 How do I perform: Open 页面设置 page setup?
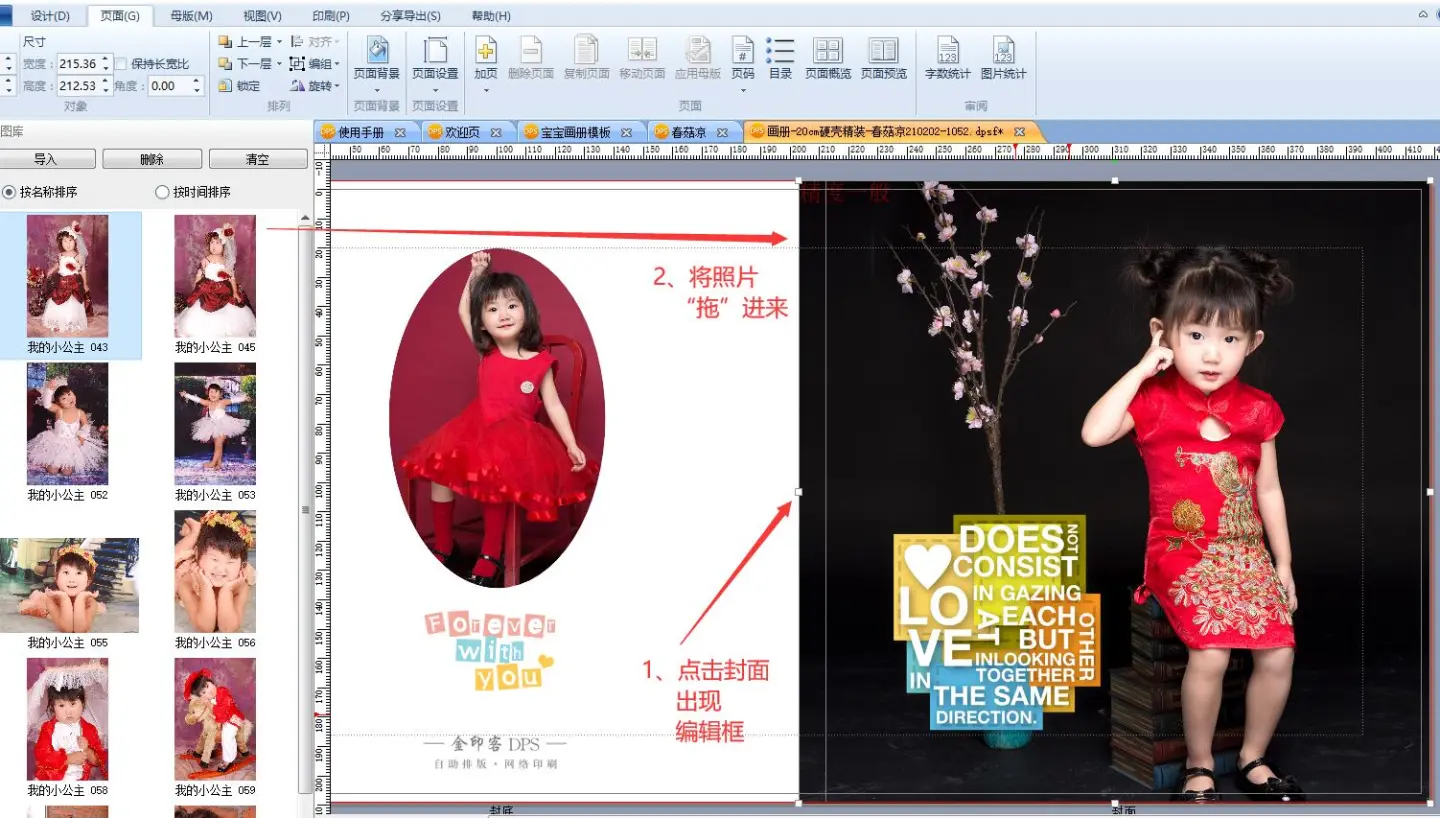[435, 52]
